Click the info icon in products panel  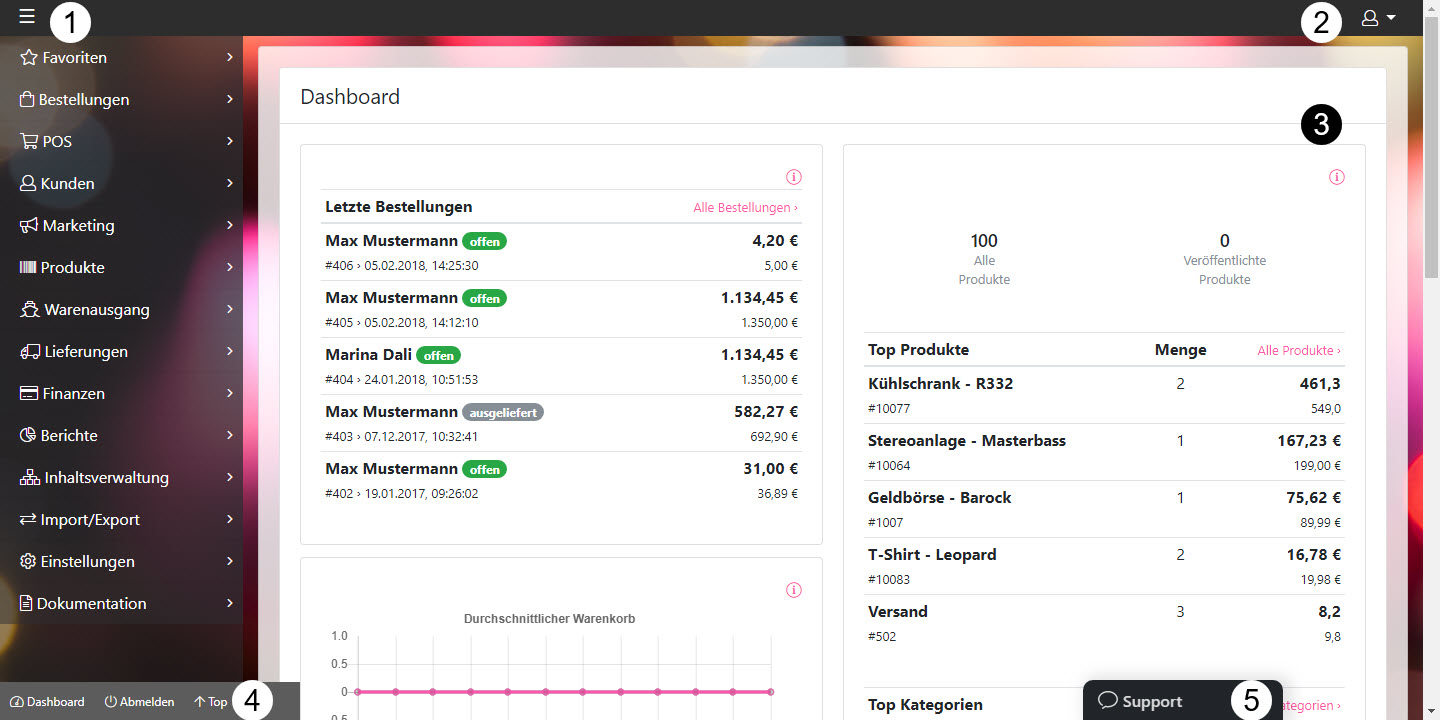1337,177
